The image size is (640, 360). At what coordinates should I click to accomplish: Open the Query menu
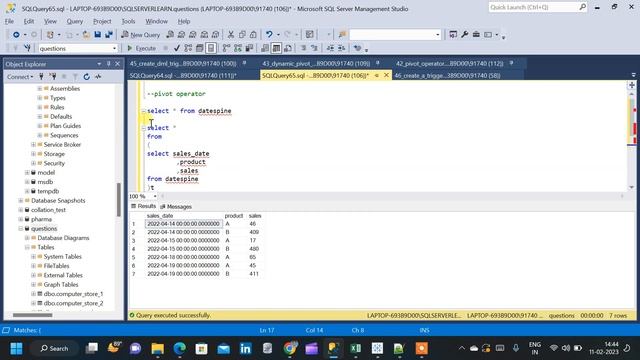pyautogui.click(x=75, y=21)
